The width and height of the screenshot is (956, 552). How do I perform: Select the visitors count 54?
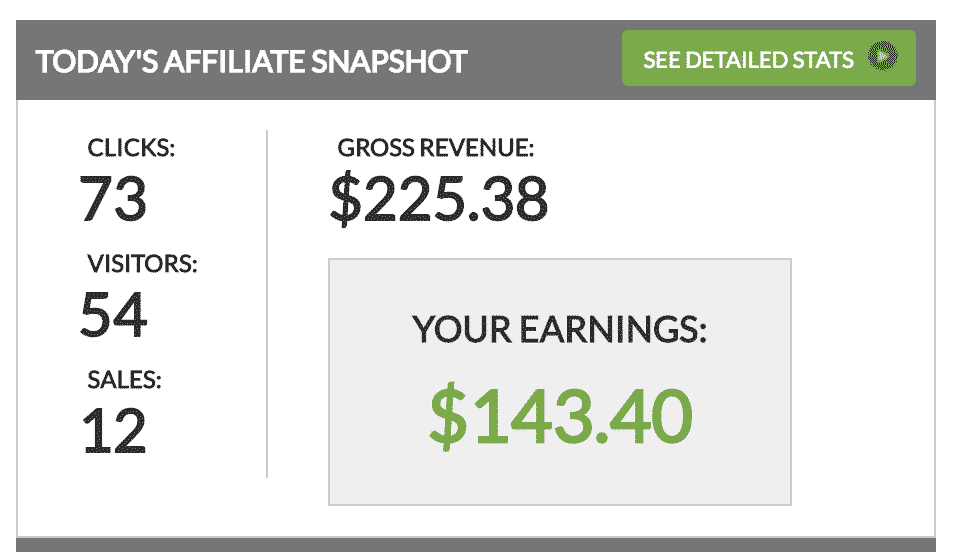tap(114, 315)
